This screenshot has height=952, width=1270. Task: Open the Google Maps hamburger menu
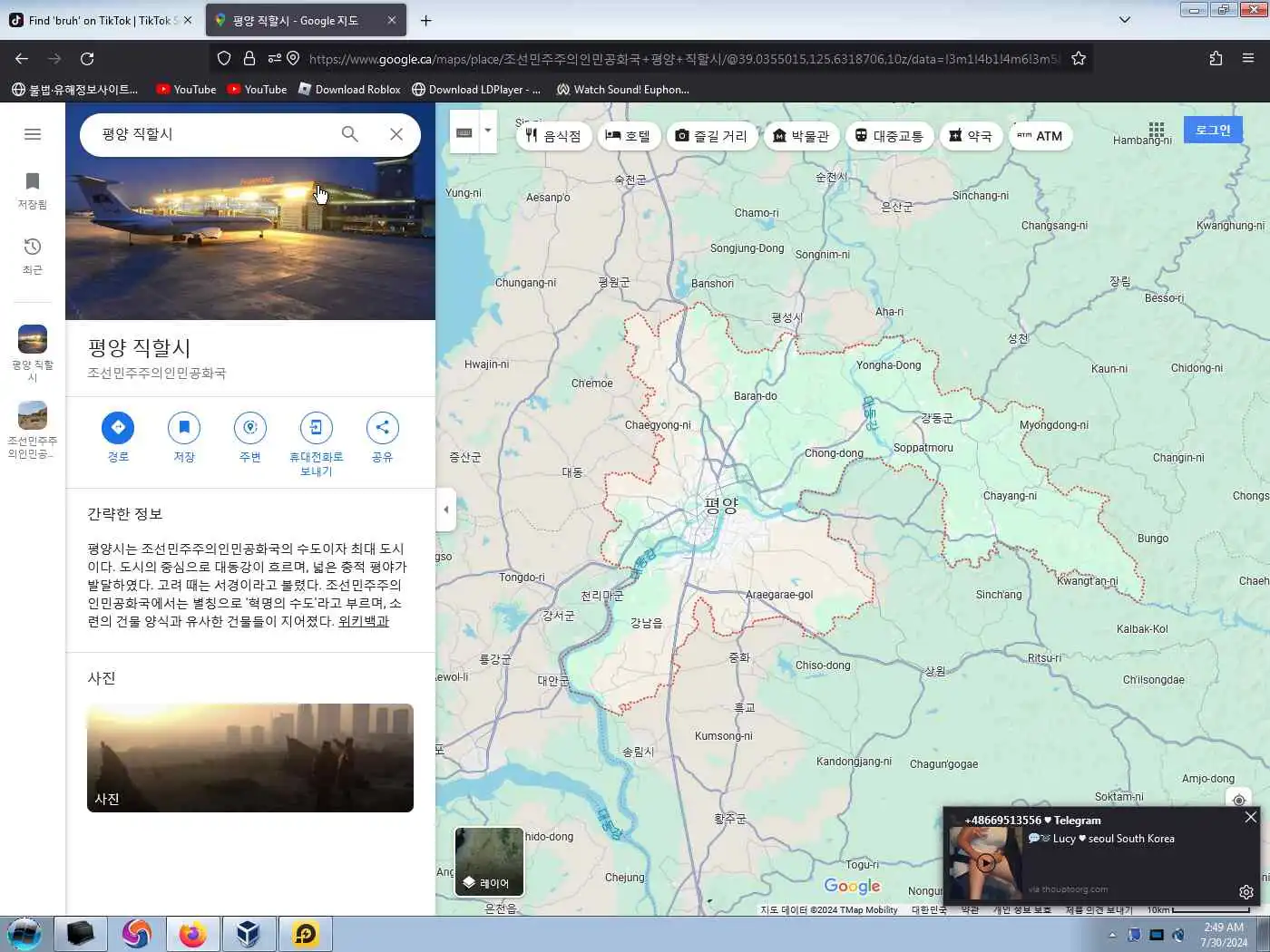pos(33,134)
